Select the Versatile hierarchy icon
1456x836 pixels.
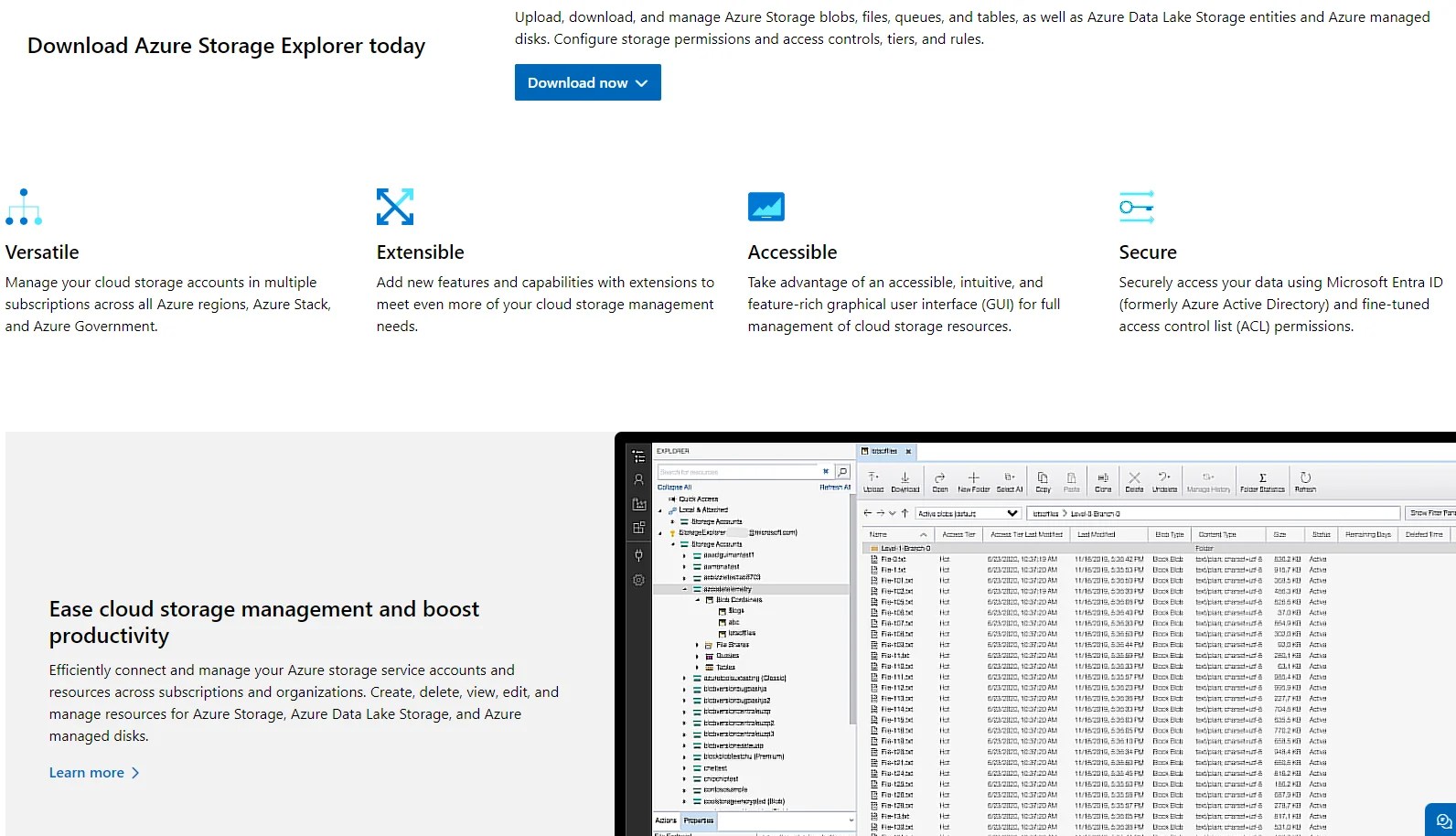pyautogui.click(x=24, y=207)
